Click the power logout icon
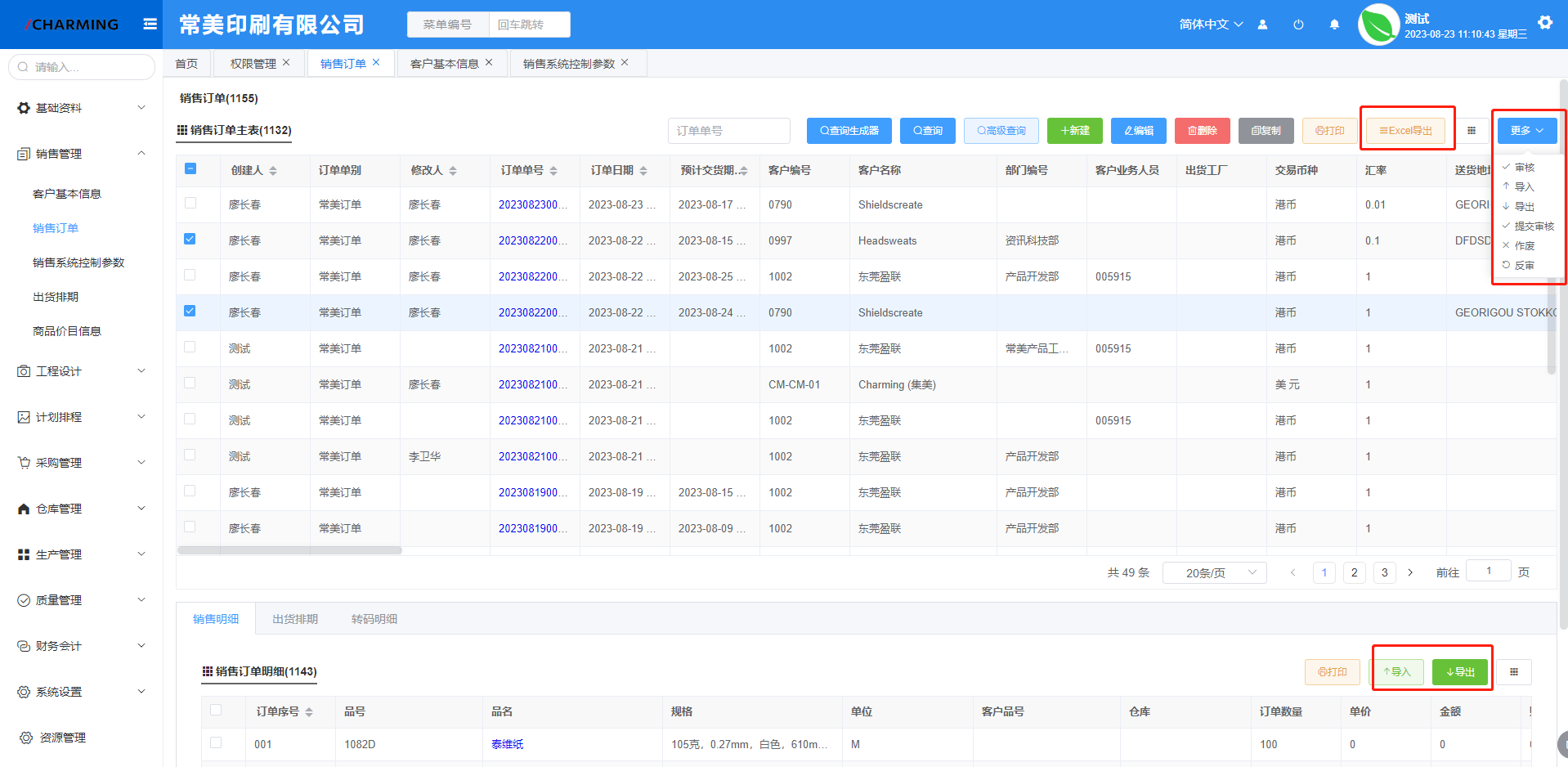1568x767 pixels. [1298, 25]
